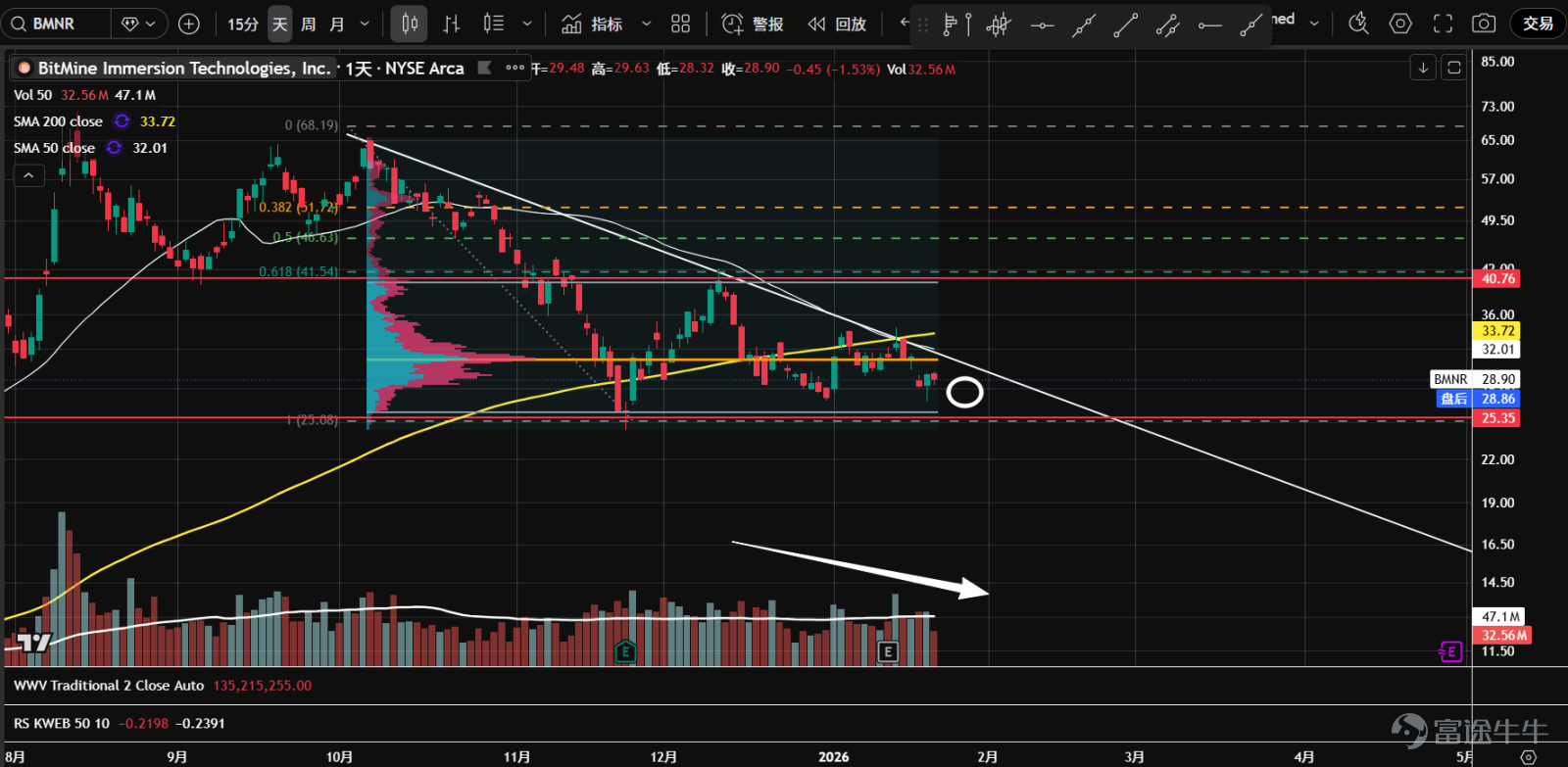Open the December earnings E marker
Viewport: 1568px width, 767px height.
coord(625,651)
